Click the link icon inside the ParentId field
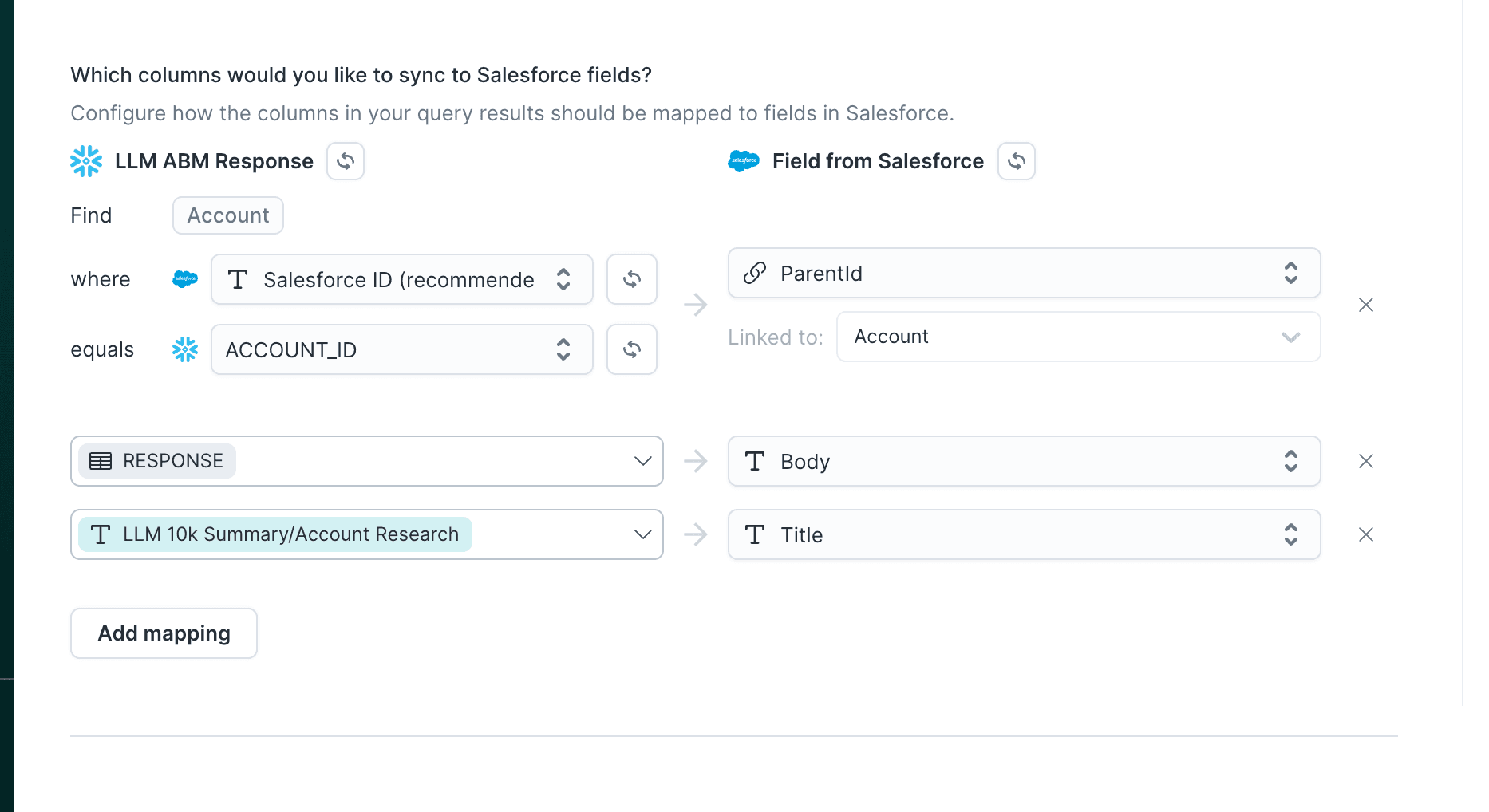 pyautogui.click(x=753, y=273)
